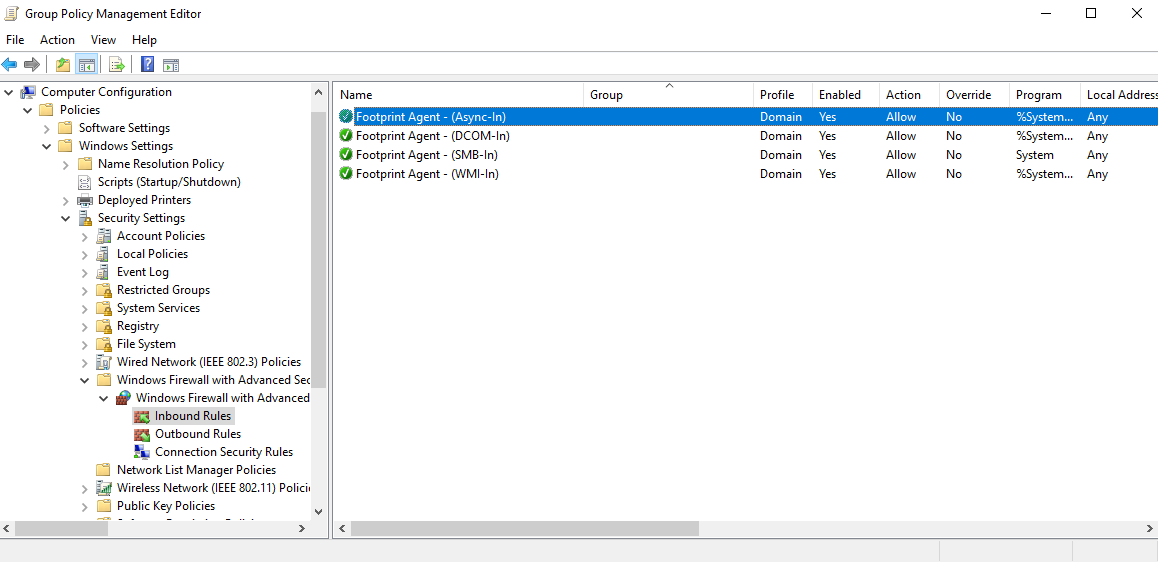Viewport: 1158px width, 562px height.
Task: Click the Deployed Printers printer icon
Action: [85, 200]
